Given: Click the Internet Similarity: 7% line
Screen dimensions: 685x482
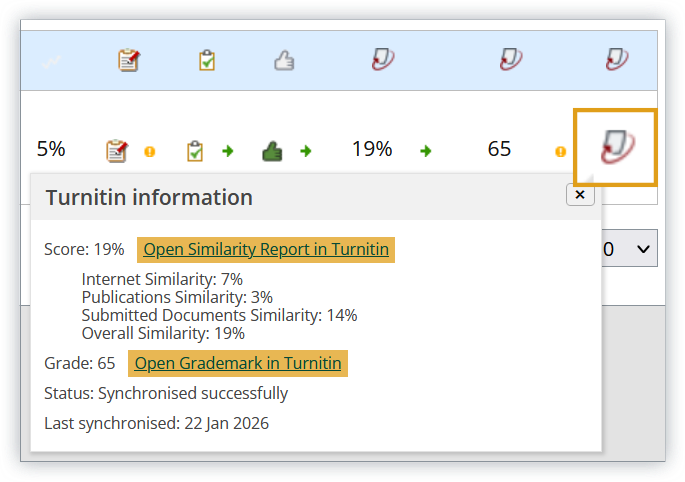Looking at the screenshot, I should (x=162, y=279).
